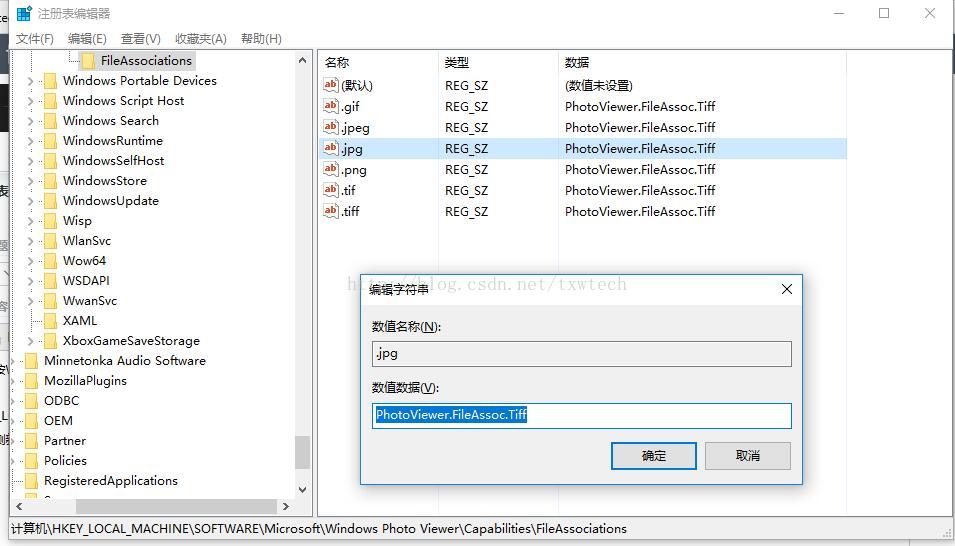Click the Wisp folder icon
The width and height of the screenshot is (955, 546).
pyautogui.click(x=51, y=221)
